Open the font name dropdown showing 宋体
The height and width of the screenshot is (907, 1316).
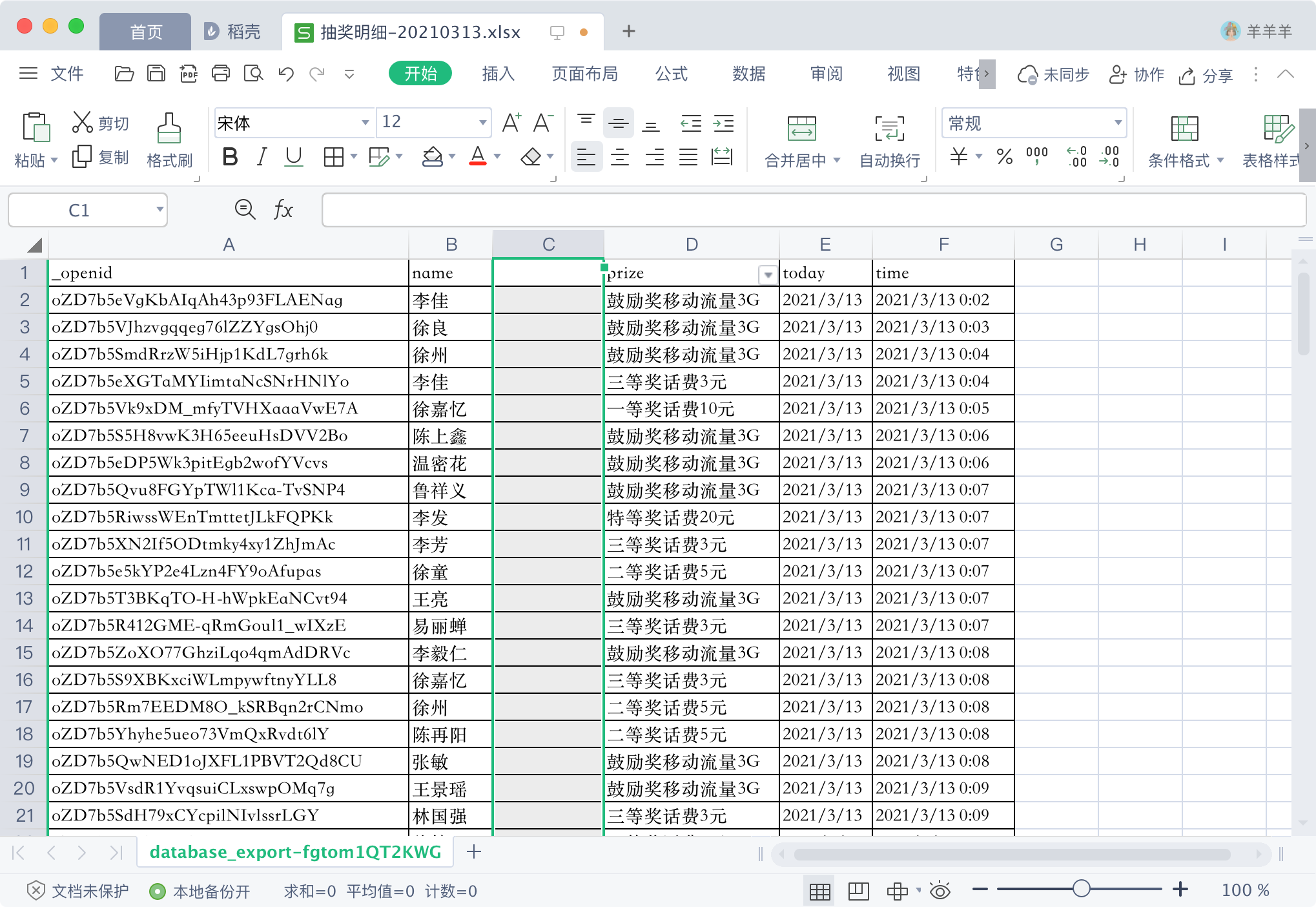pos(365,122)
